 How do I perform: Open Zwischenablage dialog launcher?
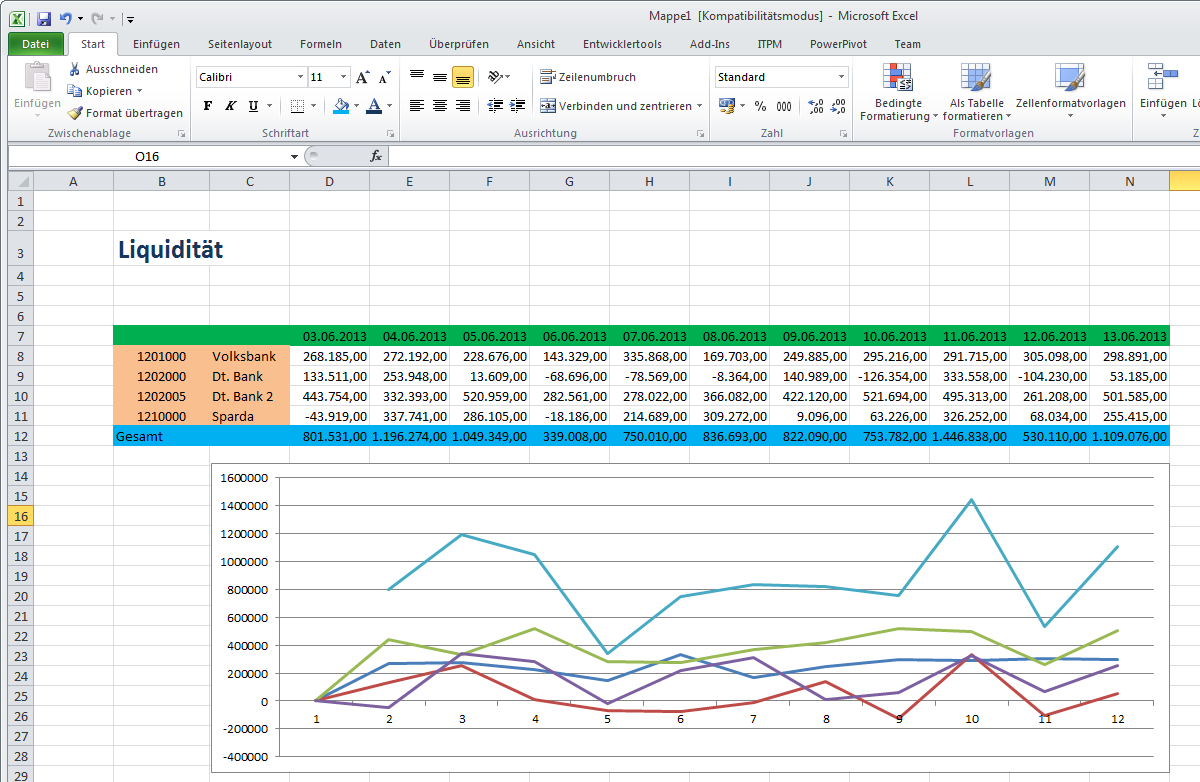[x=182, y=134]
